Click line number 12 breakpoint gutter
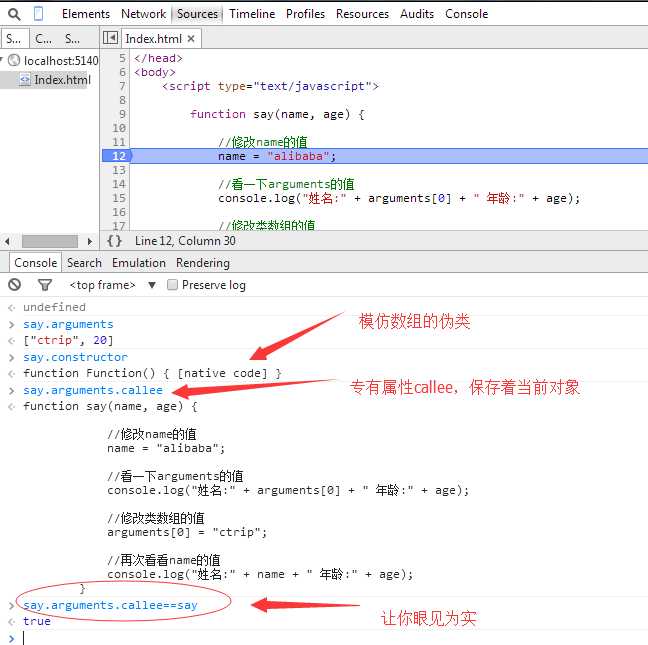The image size is (648, 645). [x=119, y=156]
